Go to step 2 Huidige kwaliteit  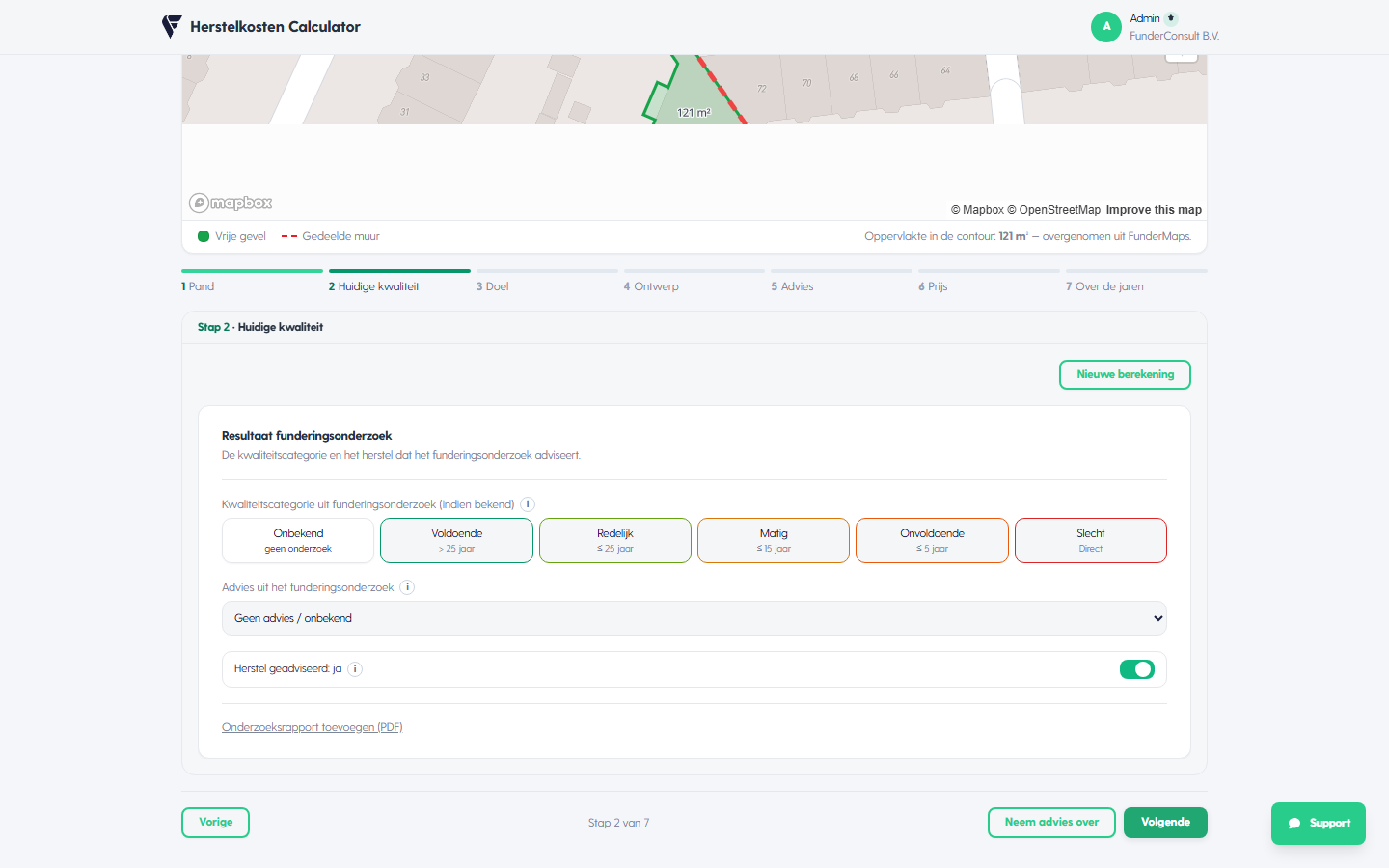tap(399, 281)
